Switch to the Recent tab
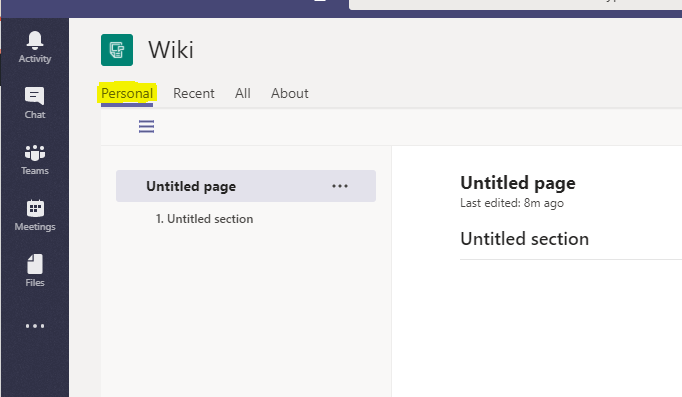682x397 pixels. click(194, 93)
